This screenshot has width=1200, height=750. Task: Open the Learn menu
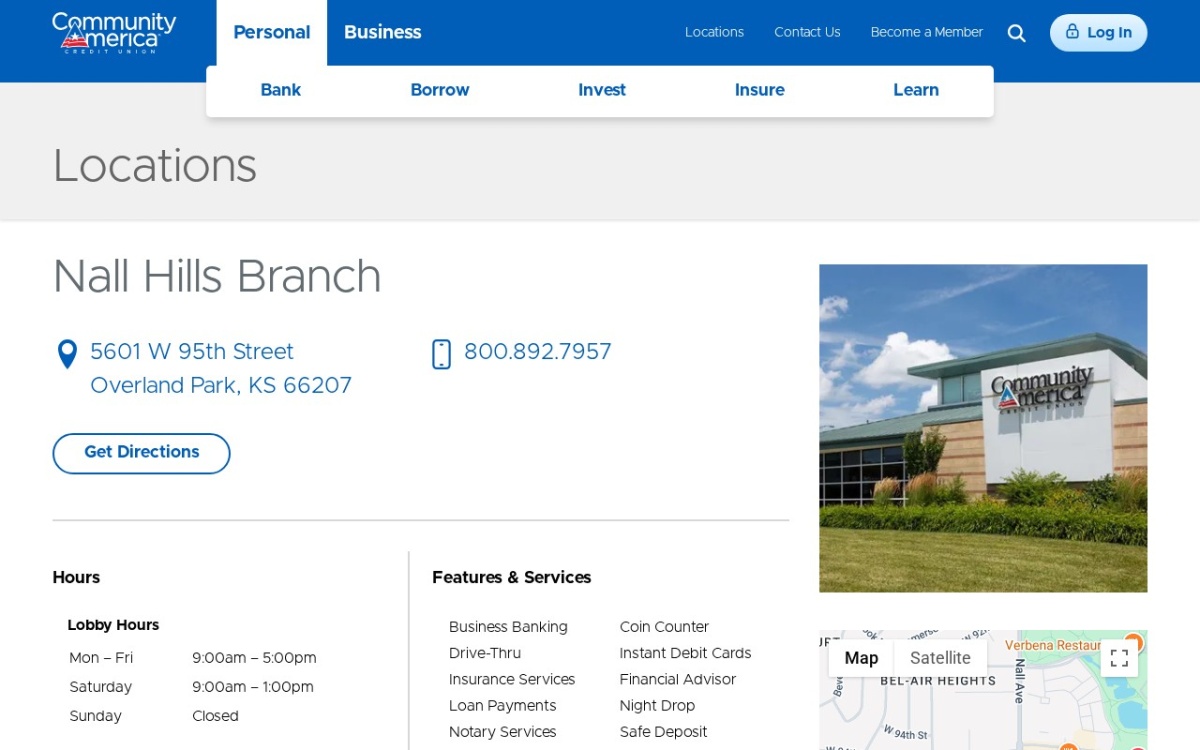916,90
